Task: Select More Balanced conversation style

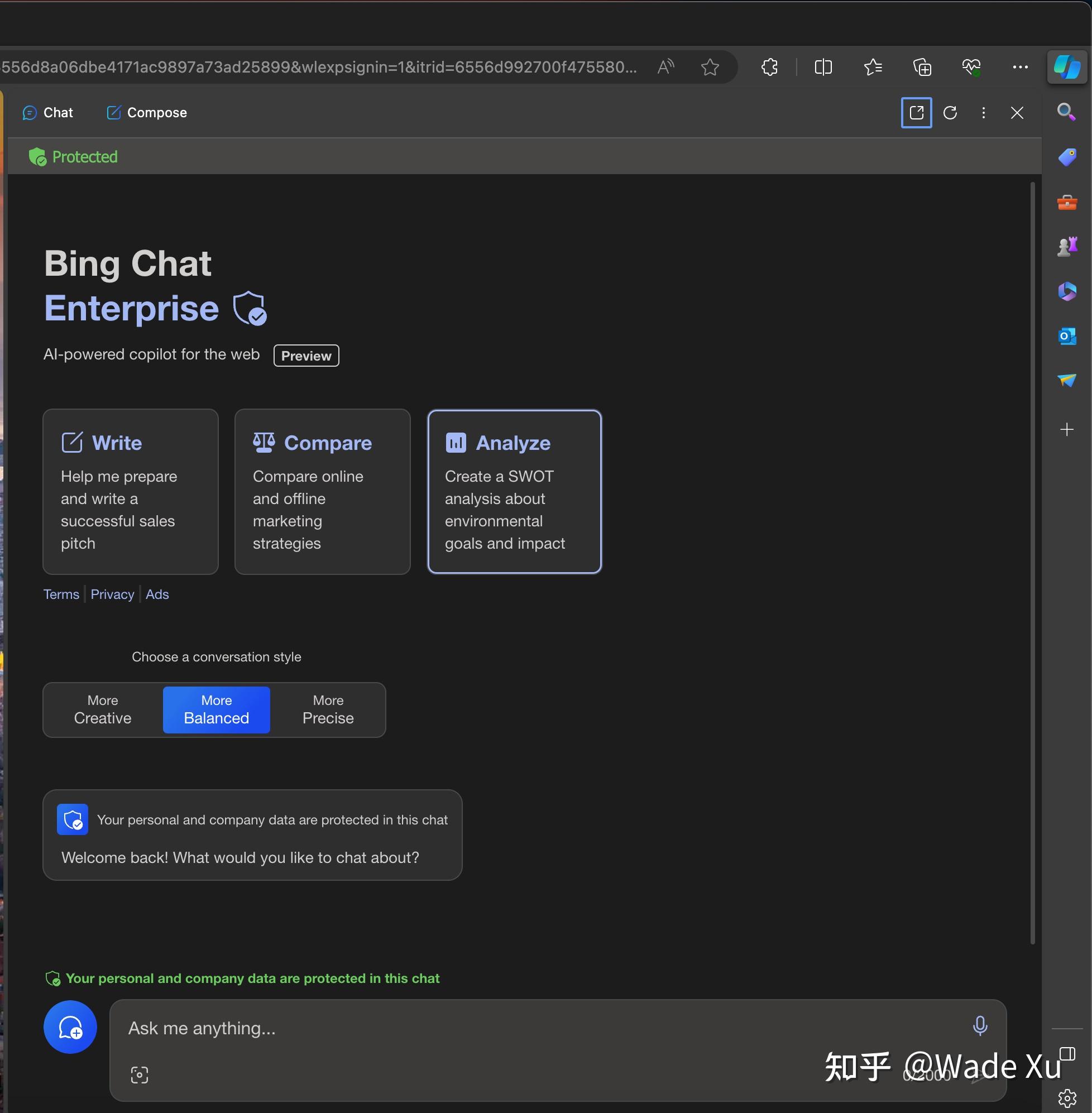Action: coord(216,710)
